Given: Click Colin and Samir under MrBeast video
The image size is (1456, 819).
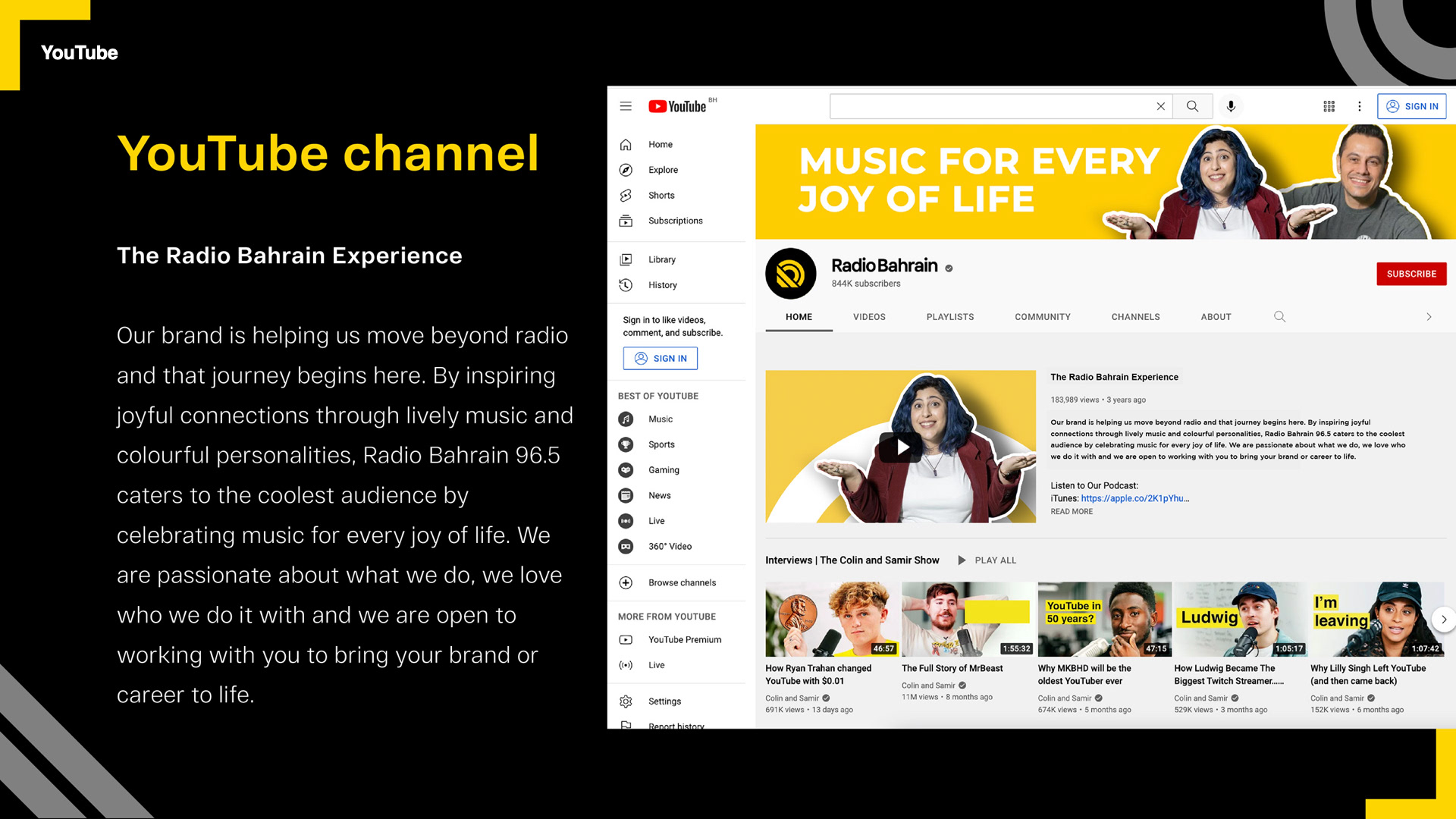Looking at the screenshot, I should click(x=928, y=686).
